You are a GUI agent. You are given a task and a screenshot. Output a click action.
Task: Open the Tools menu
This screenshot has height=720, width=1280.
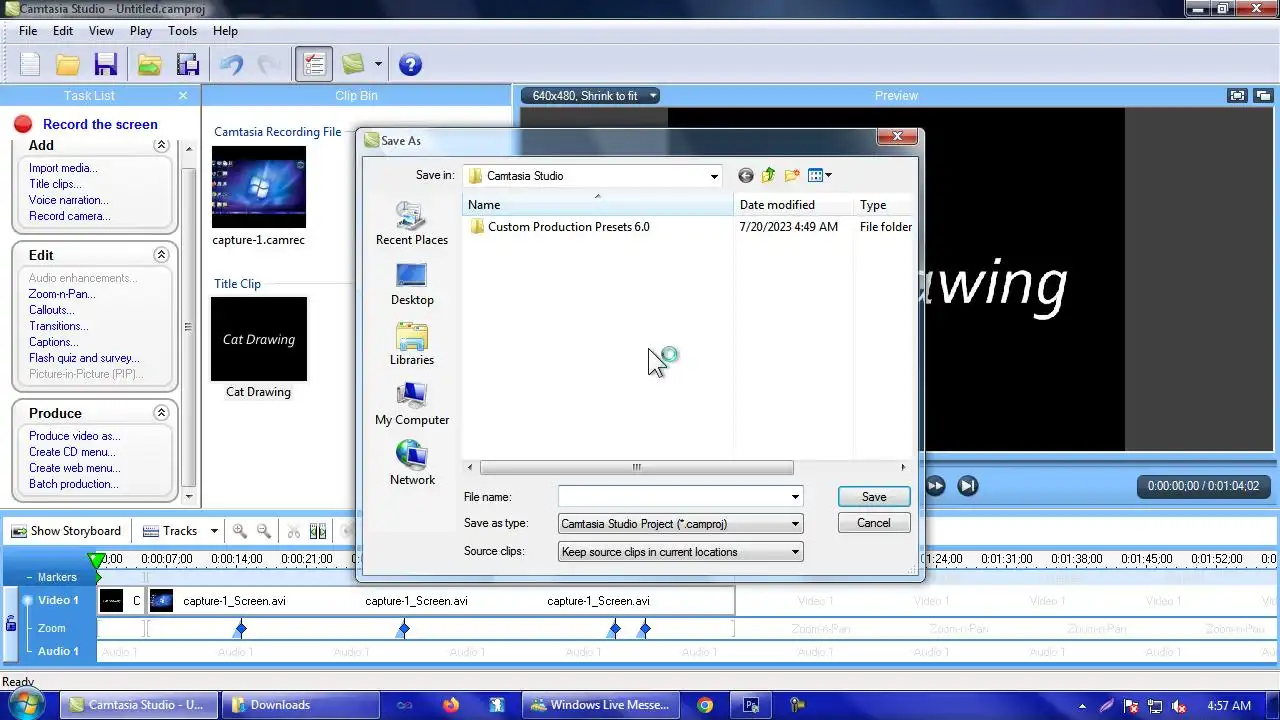click(x=182, y=31)
